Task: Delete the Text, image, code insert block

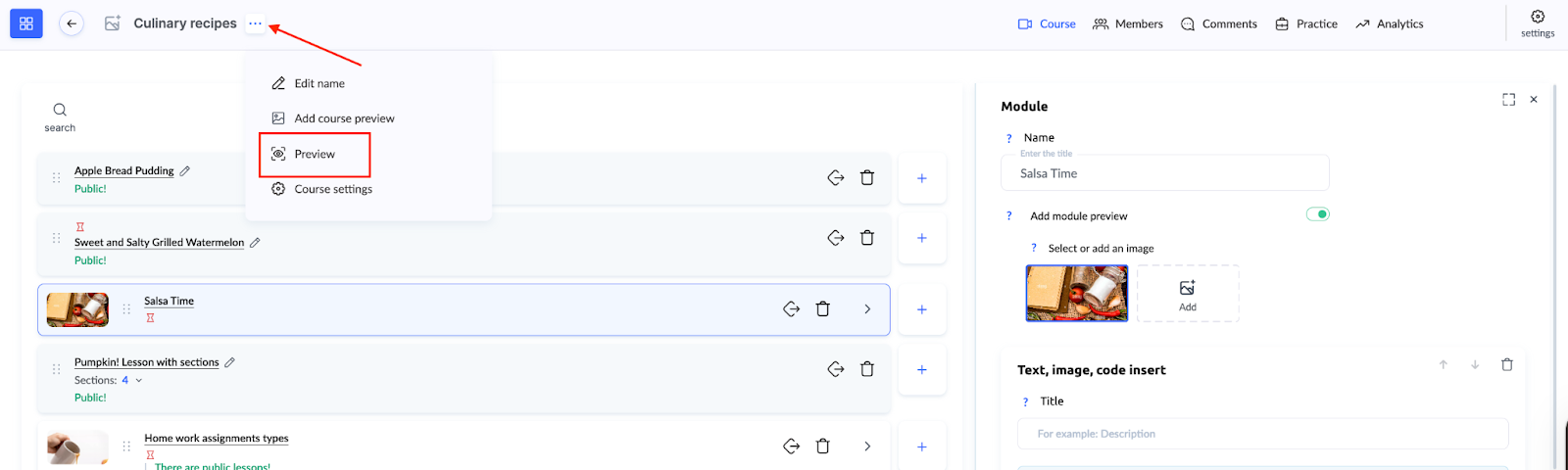Action: (1507, 364)
